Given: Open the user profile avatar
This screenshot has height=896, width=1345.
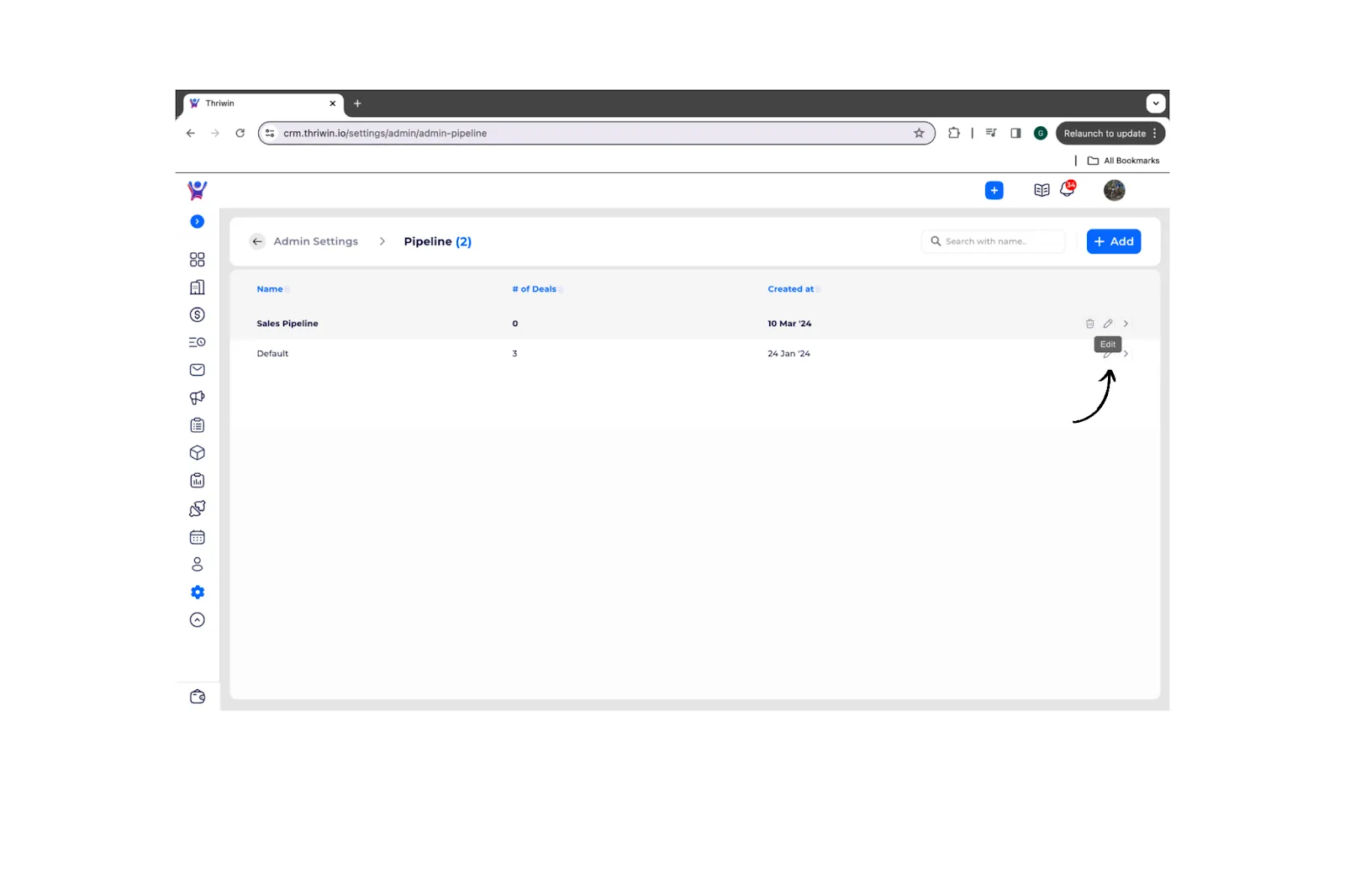Looking at the screenshot, I should click(x=1114, y=191).
